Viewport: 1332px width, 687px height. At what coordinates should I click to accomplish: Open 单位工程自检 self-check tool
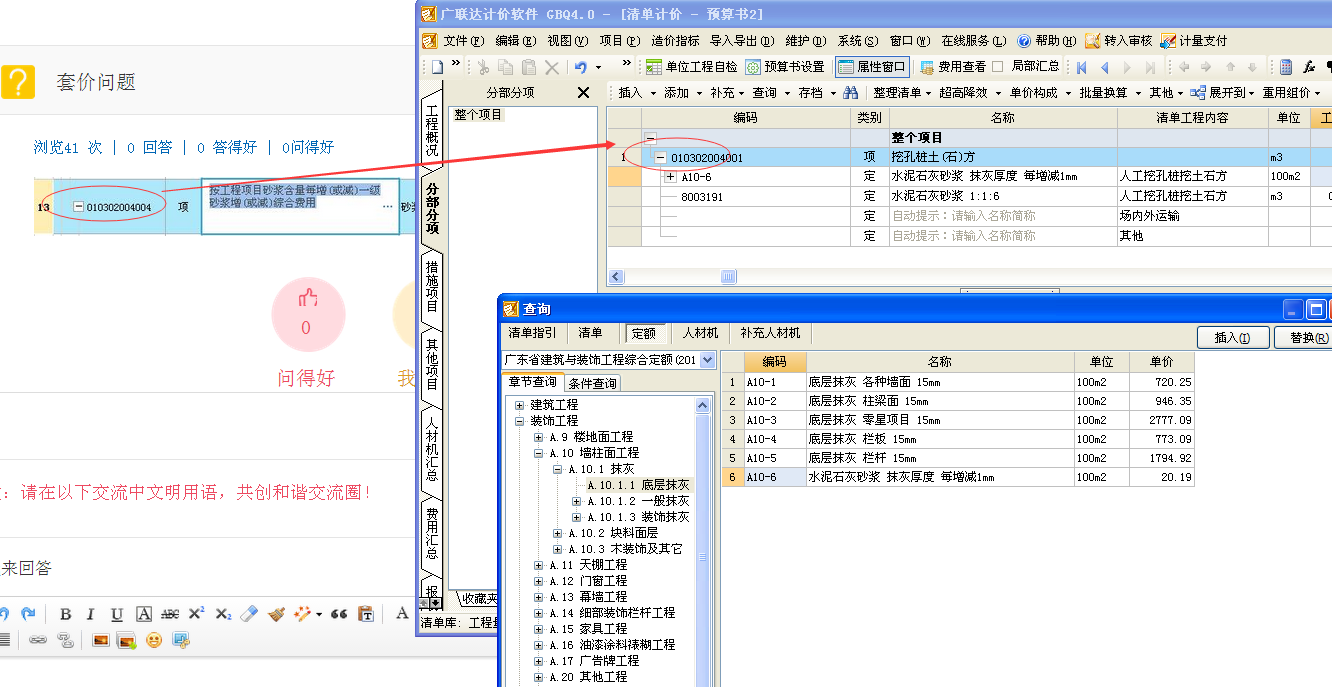click(x=691, y=67)
